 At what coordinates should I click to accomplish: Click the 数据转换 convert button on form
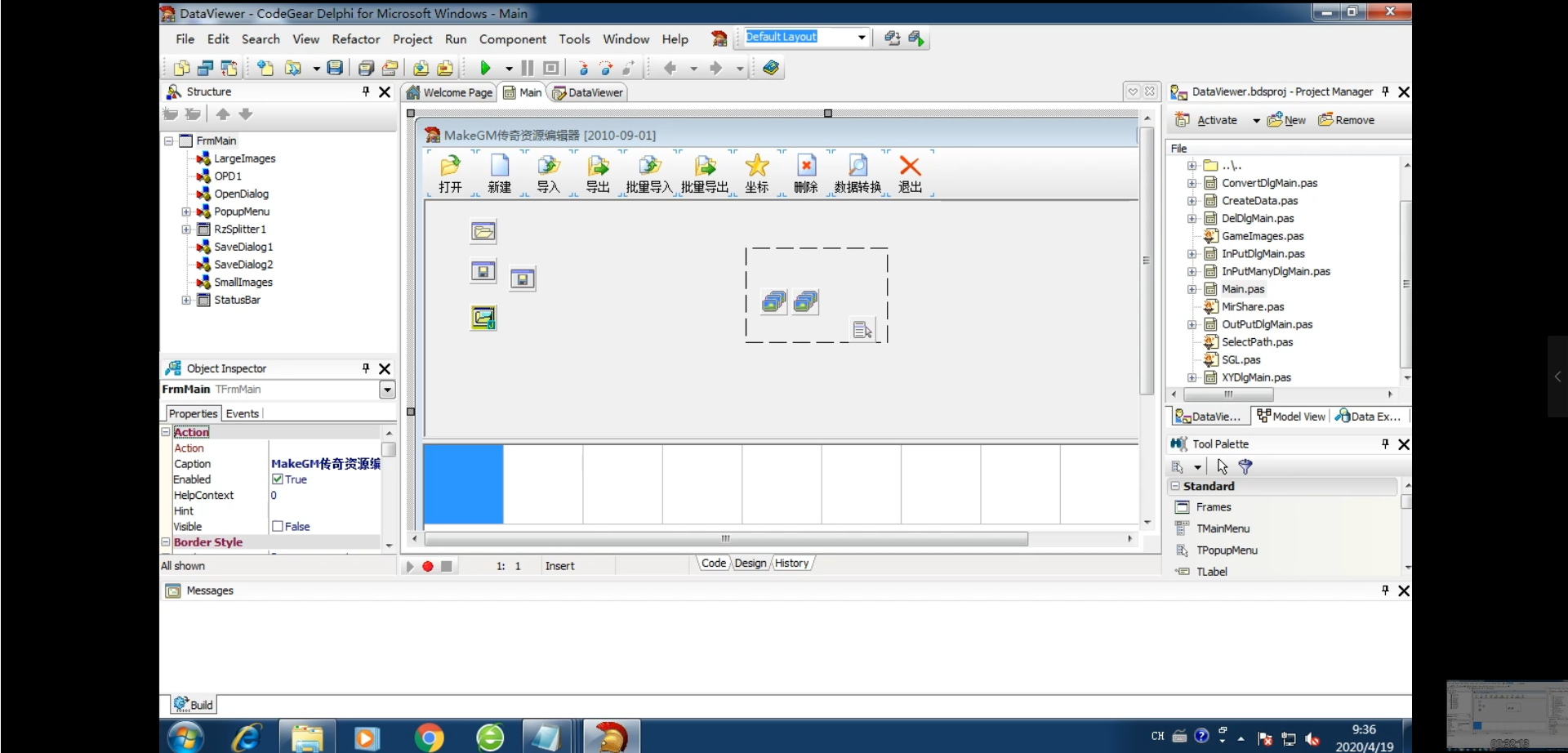pos(857,174)
